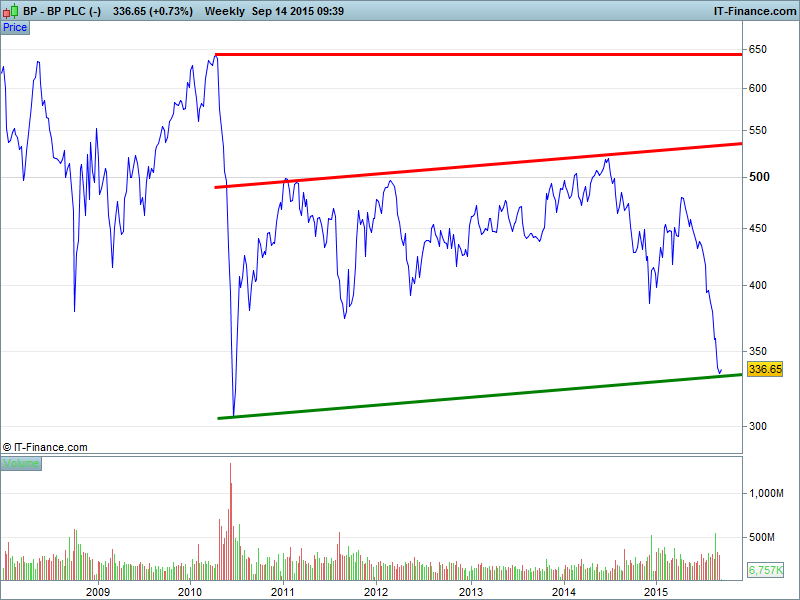Screen dimensions: 800x600
Task: Click the 300 price axis label
Action: (x=757, y=426)
